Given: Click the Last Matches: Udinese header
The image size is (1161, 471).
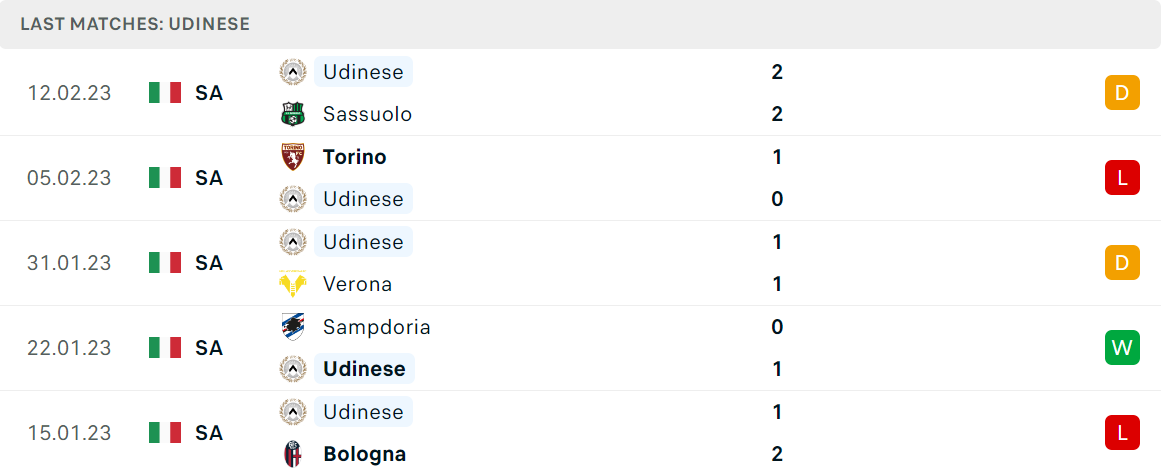Looking at the screenshot, I should [135, 24].
